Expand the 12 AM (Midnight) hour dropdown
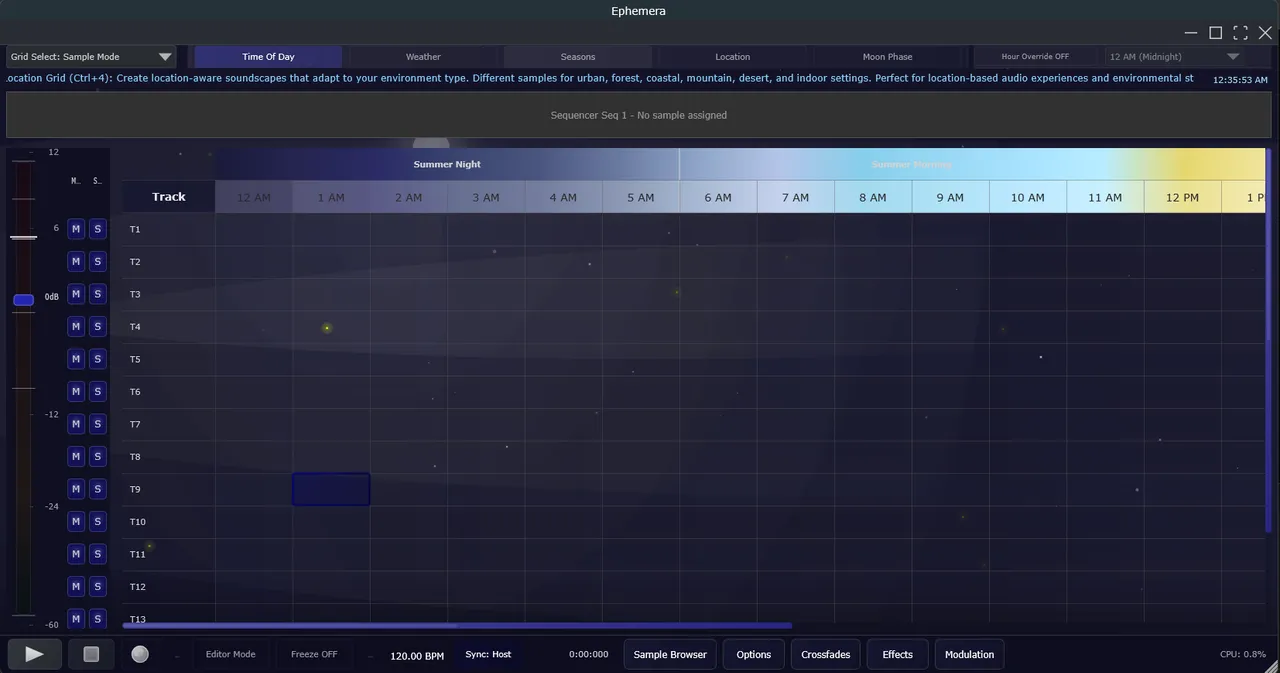This screenshot has width=1280, height=673. tap(1174, 57)
